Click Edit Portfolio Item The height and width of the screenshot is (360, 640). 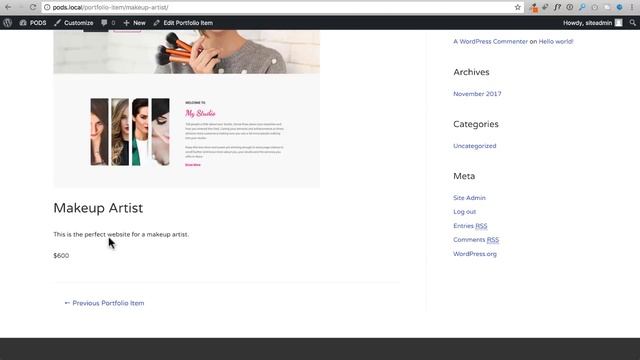coord(183,23)
